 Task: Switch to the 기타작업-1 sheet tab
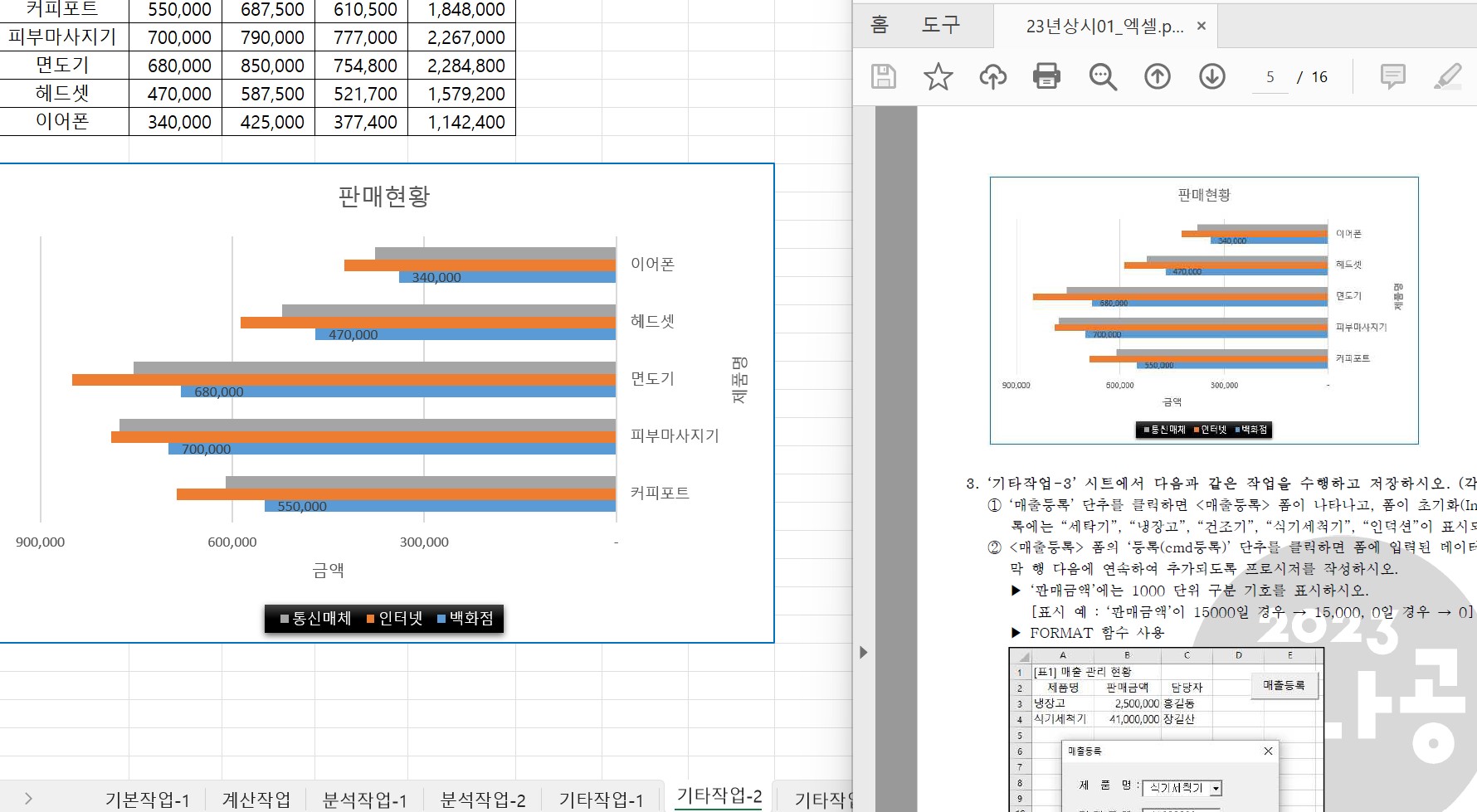click(x=601, y=800)
